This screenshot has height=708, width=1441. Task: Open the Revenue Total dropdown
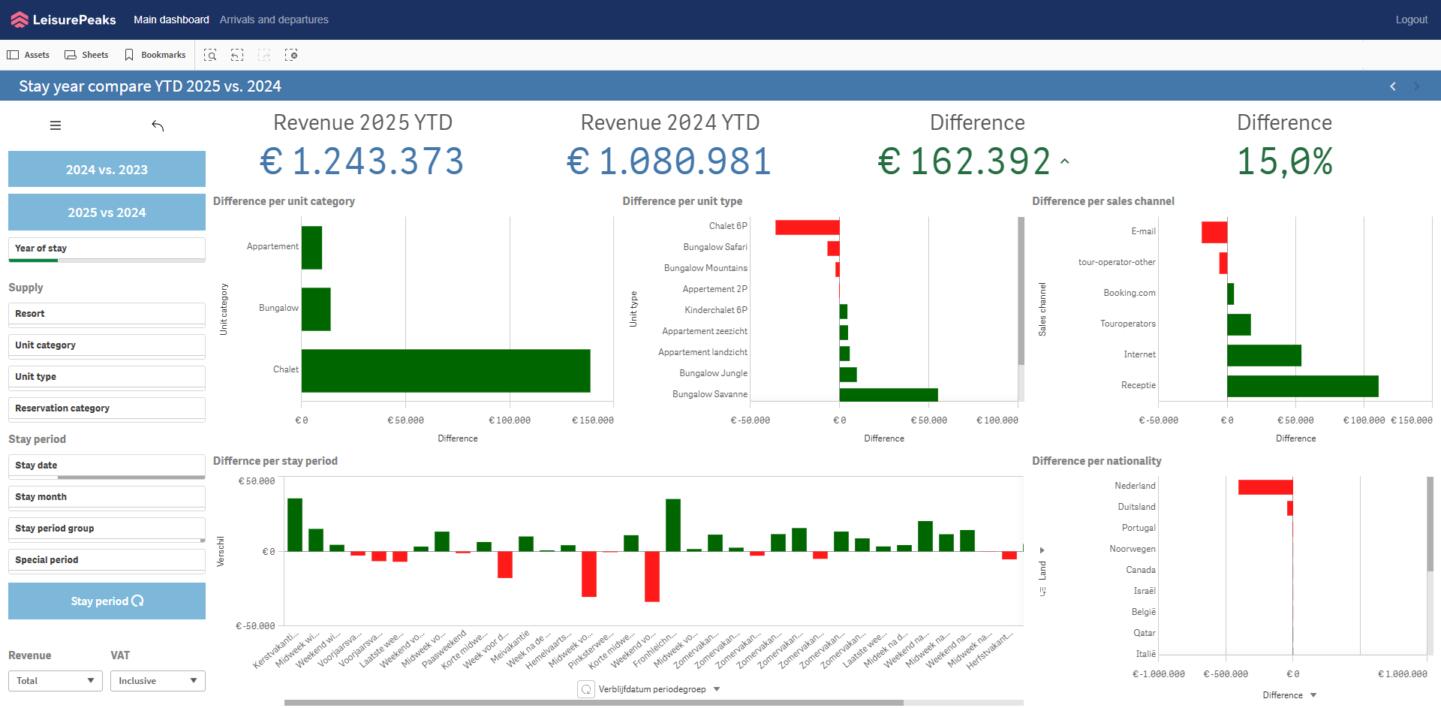click(x=55, y=681)
